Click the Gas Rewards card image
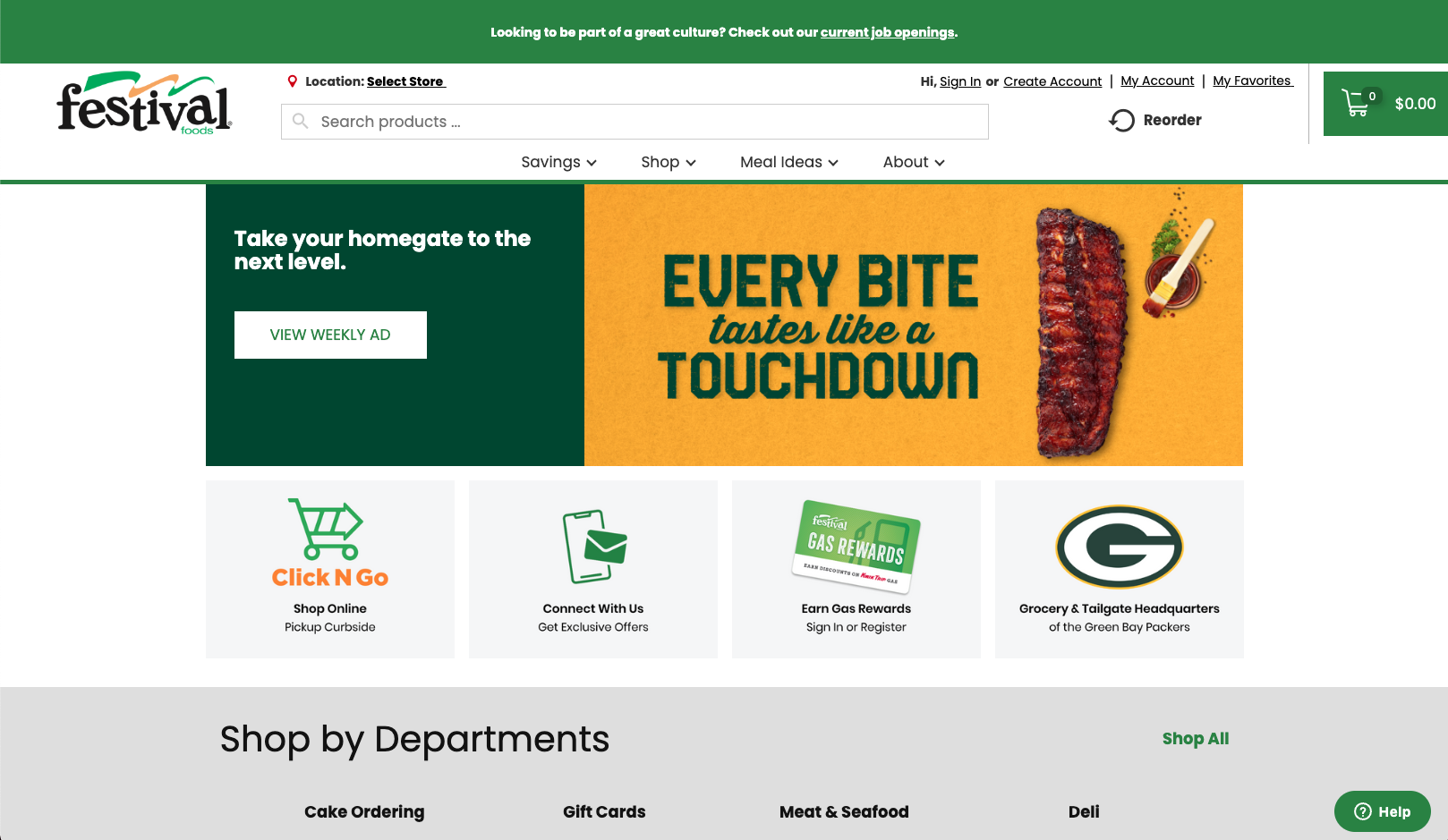1448x840 pixels. pyautogui.click(x=856, y=547)
